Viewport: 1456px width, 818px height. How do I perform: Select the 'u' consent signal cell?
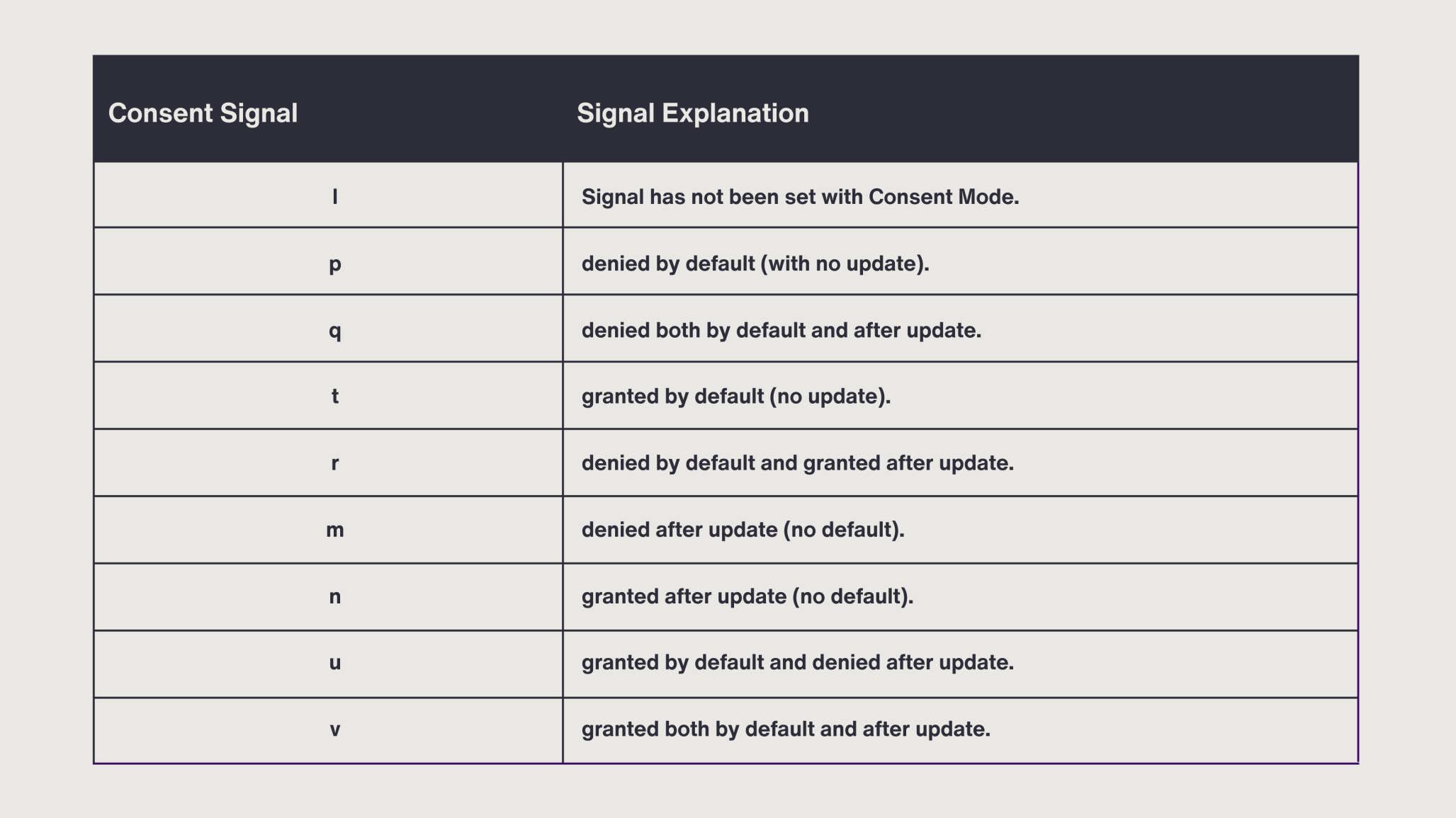(335, 663)
